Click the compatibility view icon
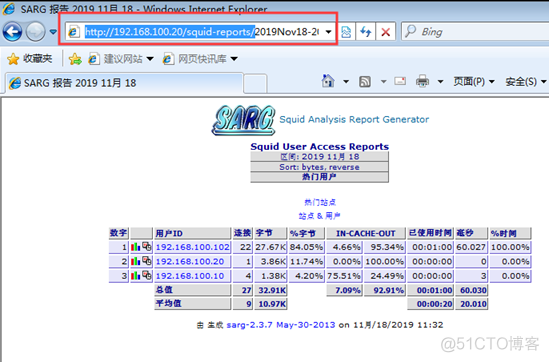The image size is (549, 362). pos(346,32)
